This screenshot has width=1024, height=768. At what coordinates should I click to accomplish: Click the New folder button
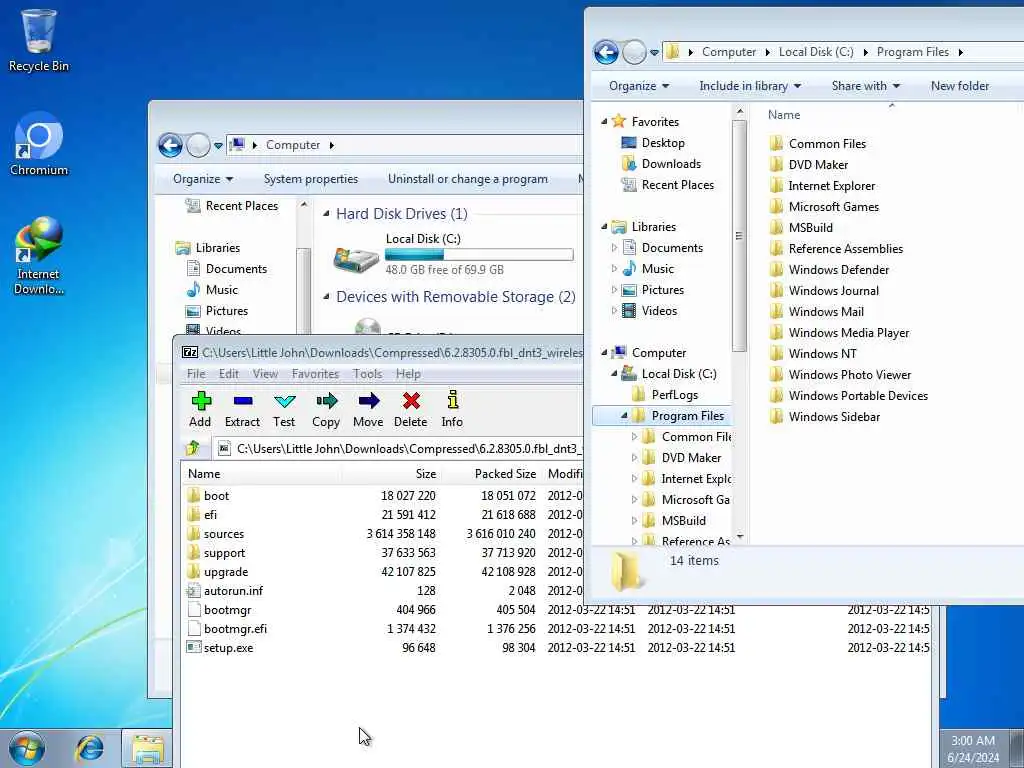(x=959, y=86)
